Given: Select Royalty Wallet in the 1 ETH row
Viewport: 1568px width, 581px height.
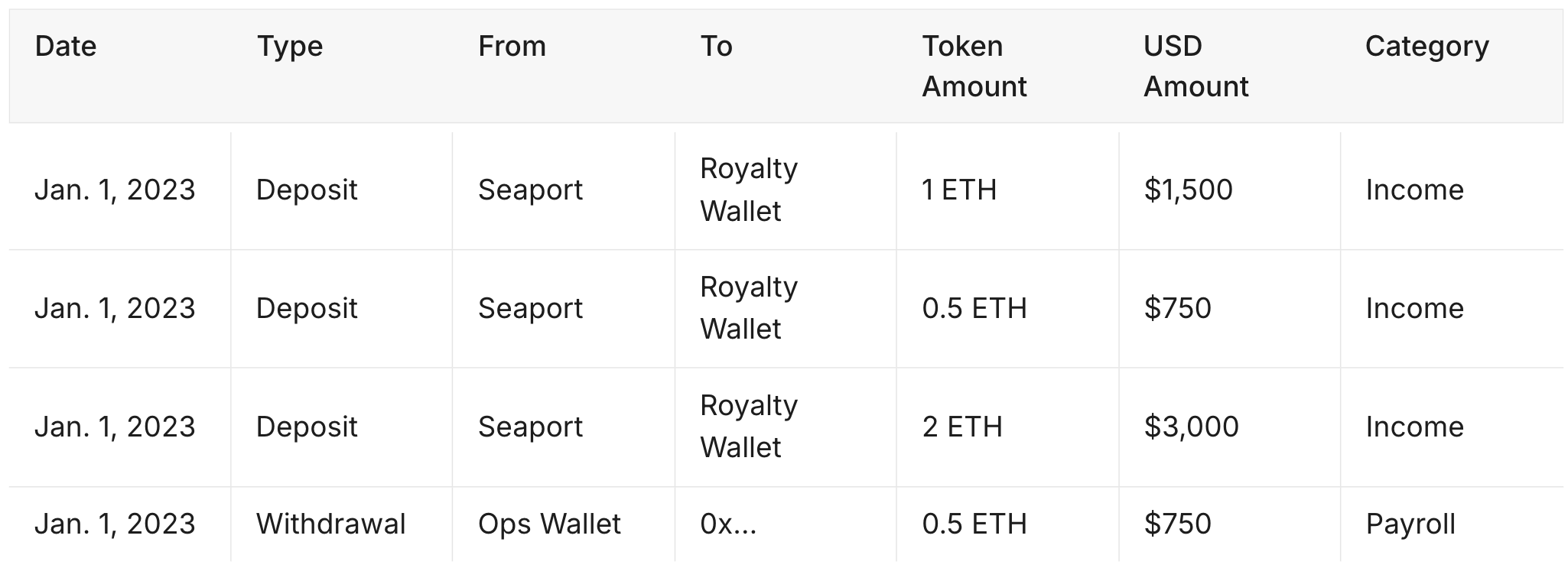Looking at the screenshot, I should tap(748, 190).
